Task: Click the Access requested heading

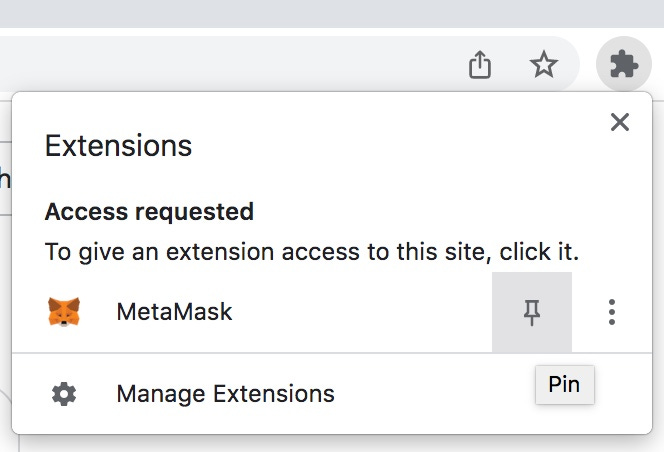Action: coord(149,211)
